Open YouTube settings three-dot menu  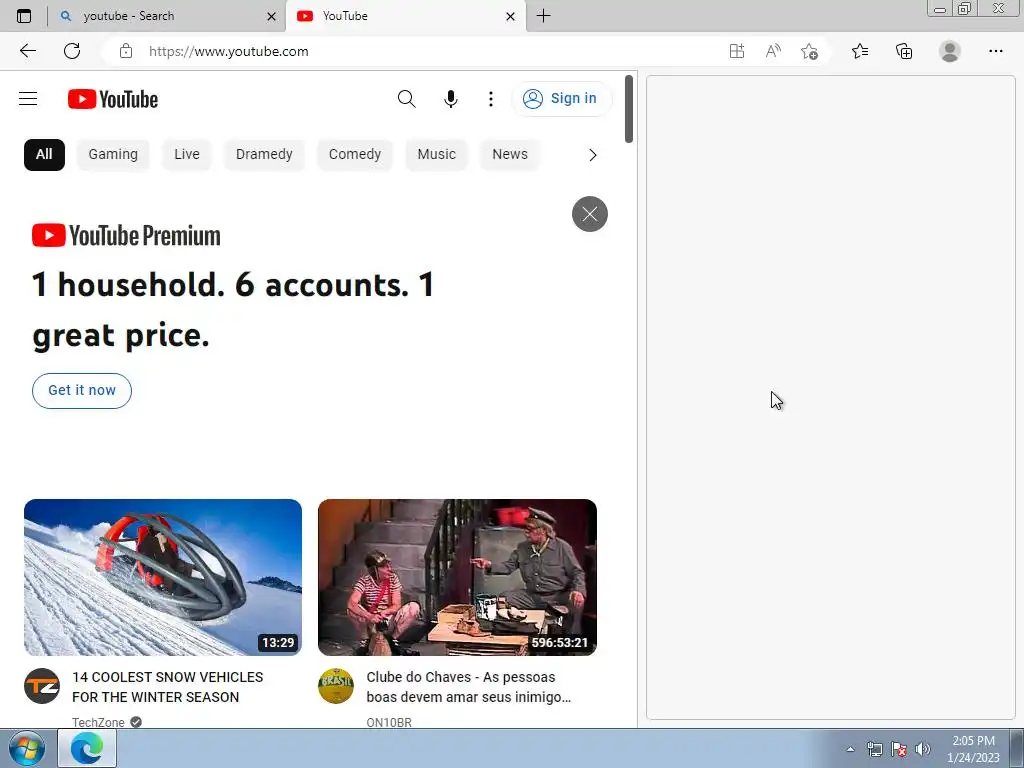point(490,99)
